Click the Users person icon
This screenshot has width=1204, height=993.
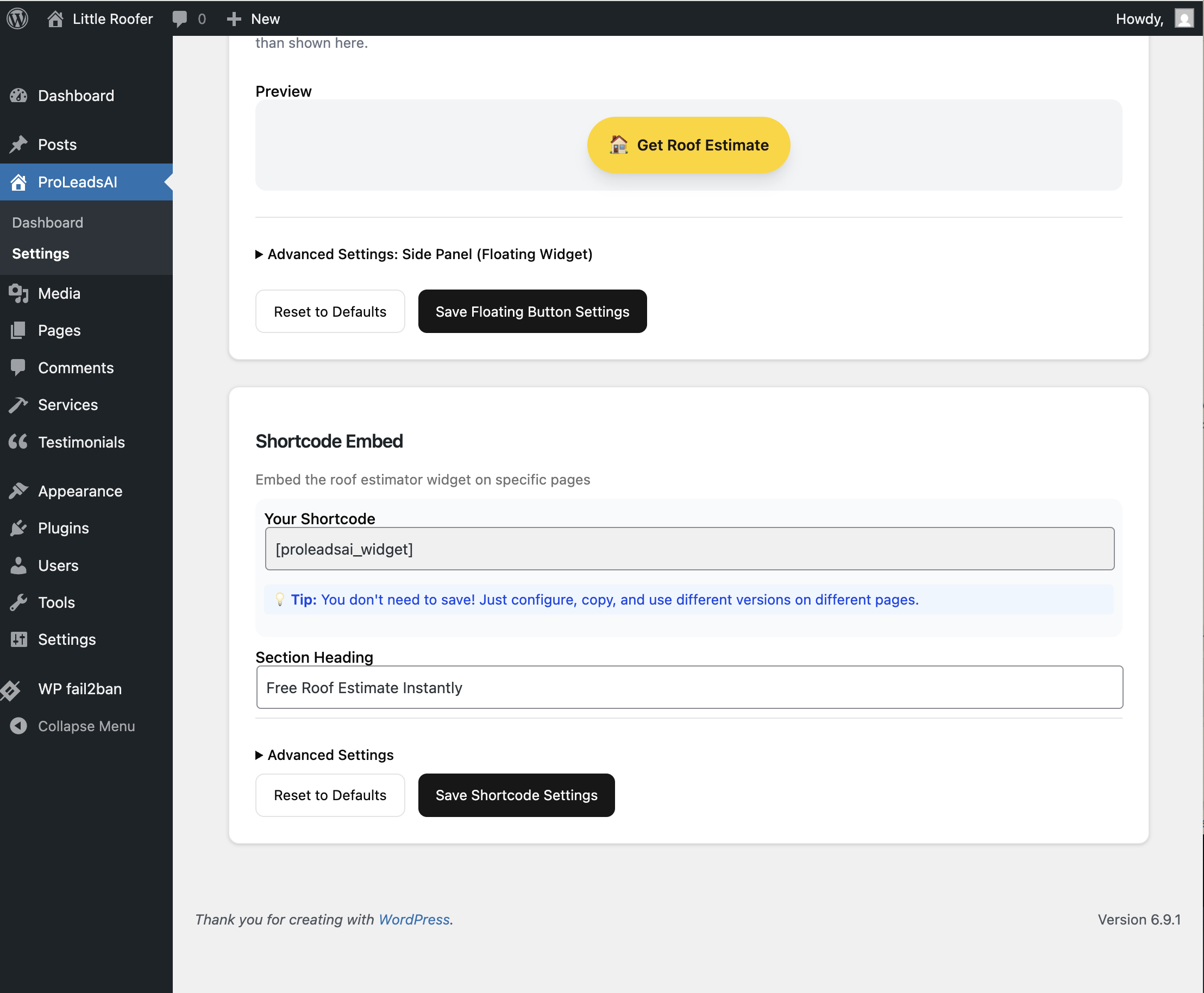tap(19, 565)
